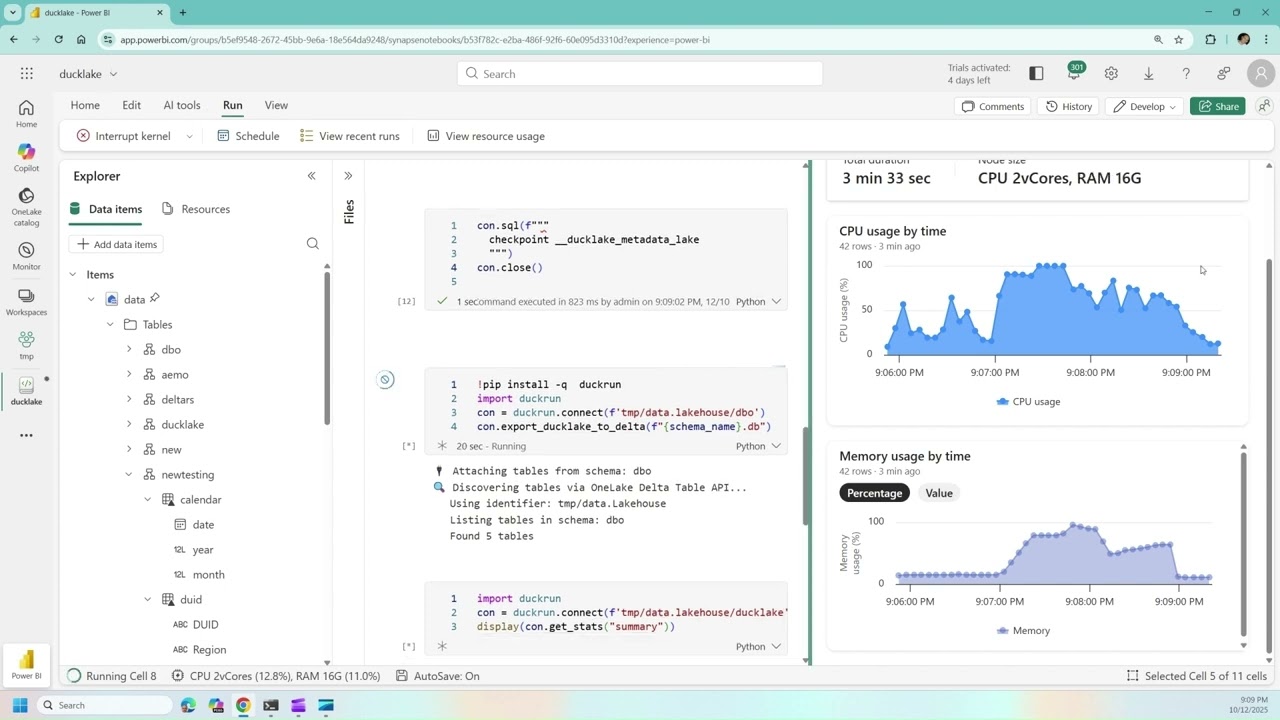
Task: Open the View ribbon tab
Action: point(276,105)
